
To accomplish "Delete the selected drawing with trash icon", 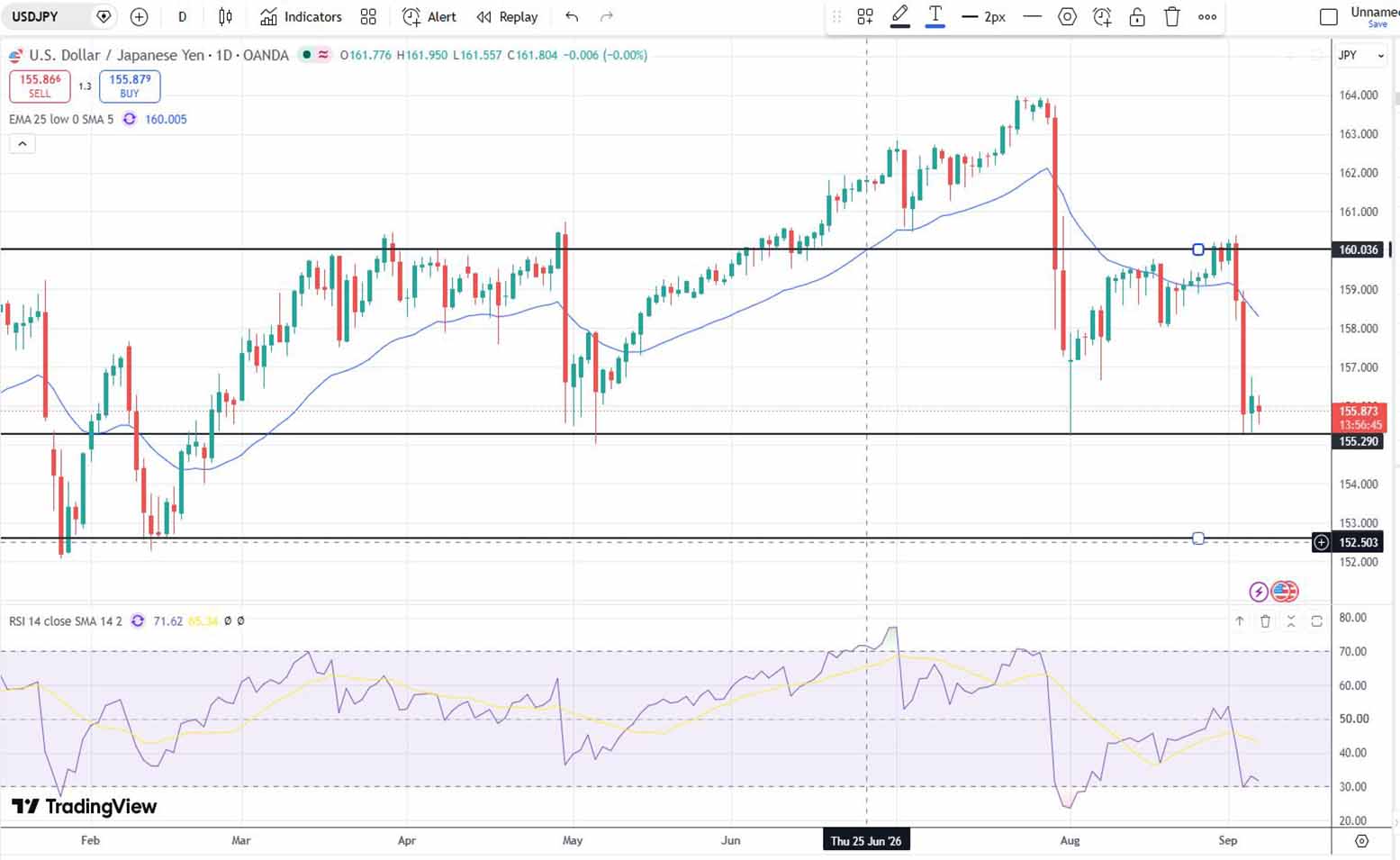I will [1172, 16].
